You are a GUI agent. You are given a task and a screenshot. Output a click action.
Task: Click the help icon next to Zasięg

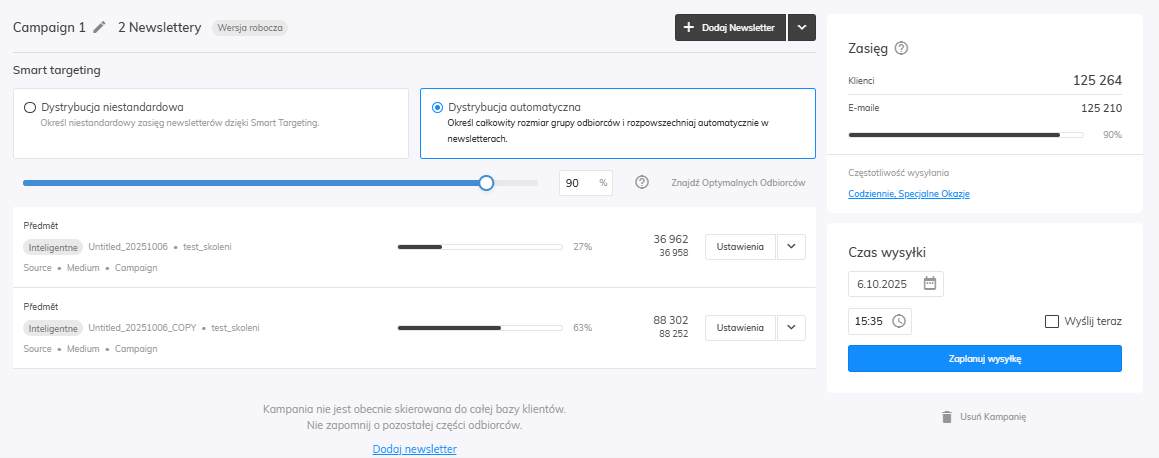point(901,48)
